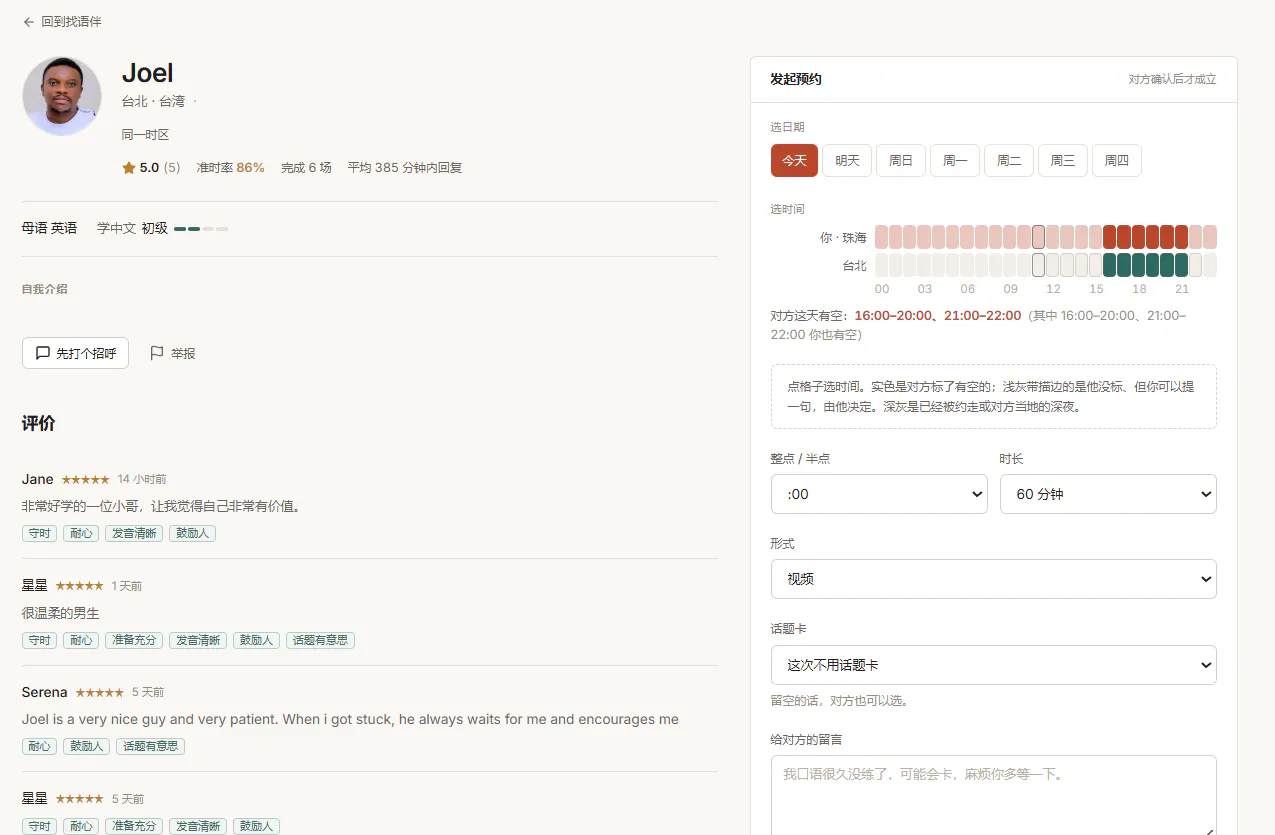Open the 话题卡 dropdown showing 这次不用话题卡
1275x835 pixels.
coord(994,665)
